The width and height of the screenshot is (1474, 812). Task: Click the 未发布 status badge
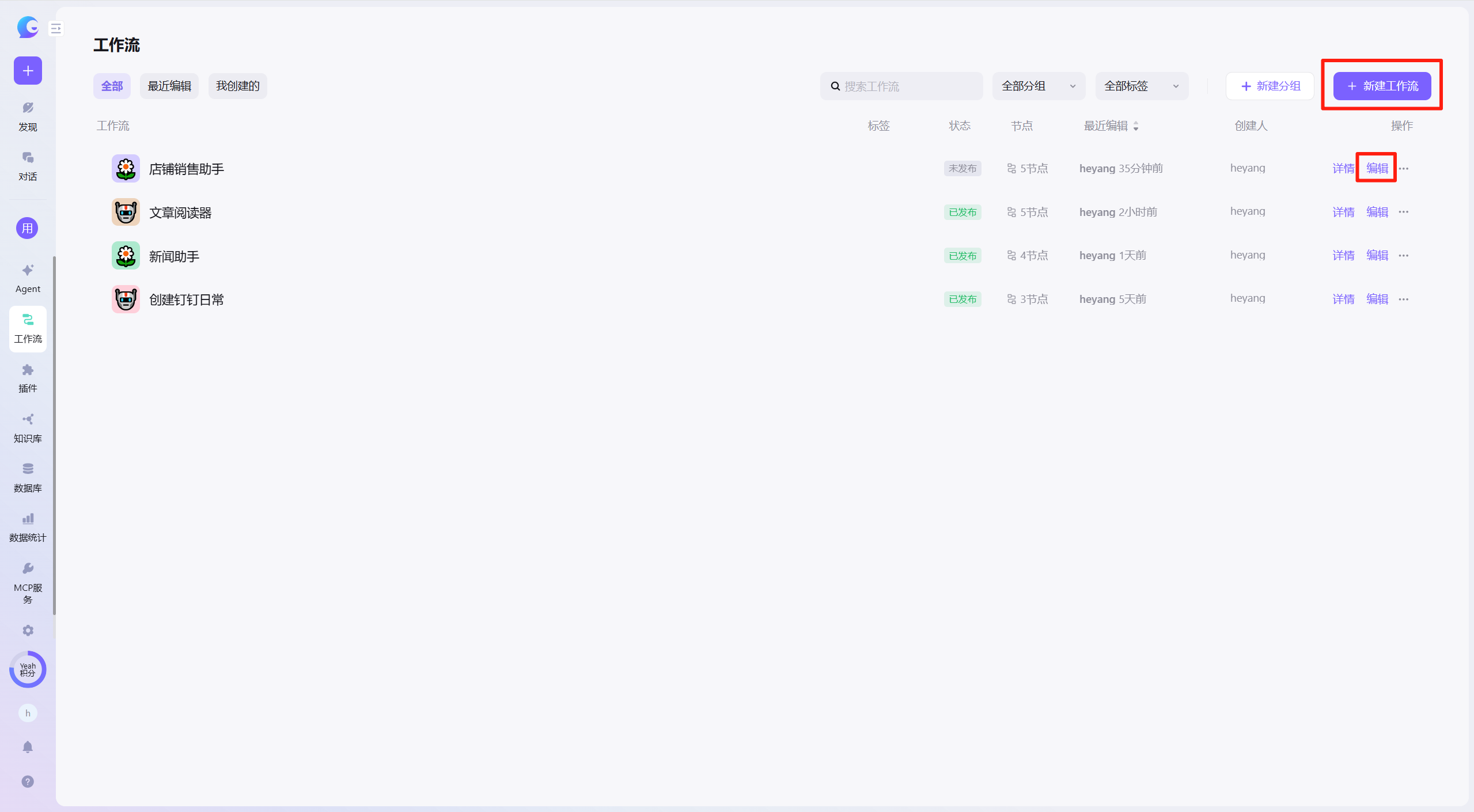963,169
